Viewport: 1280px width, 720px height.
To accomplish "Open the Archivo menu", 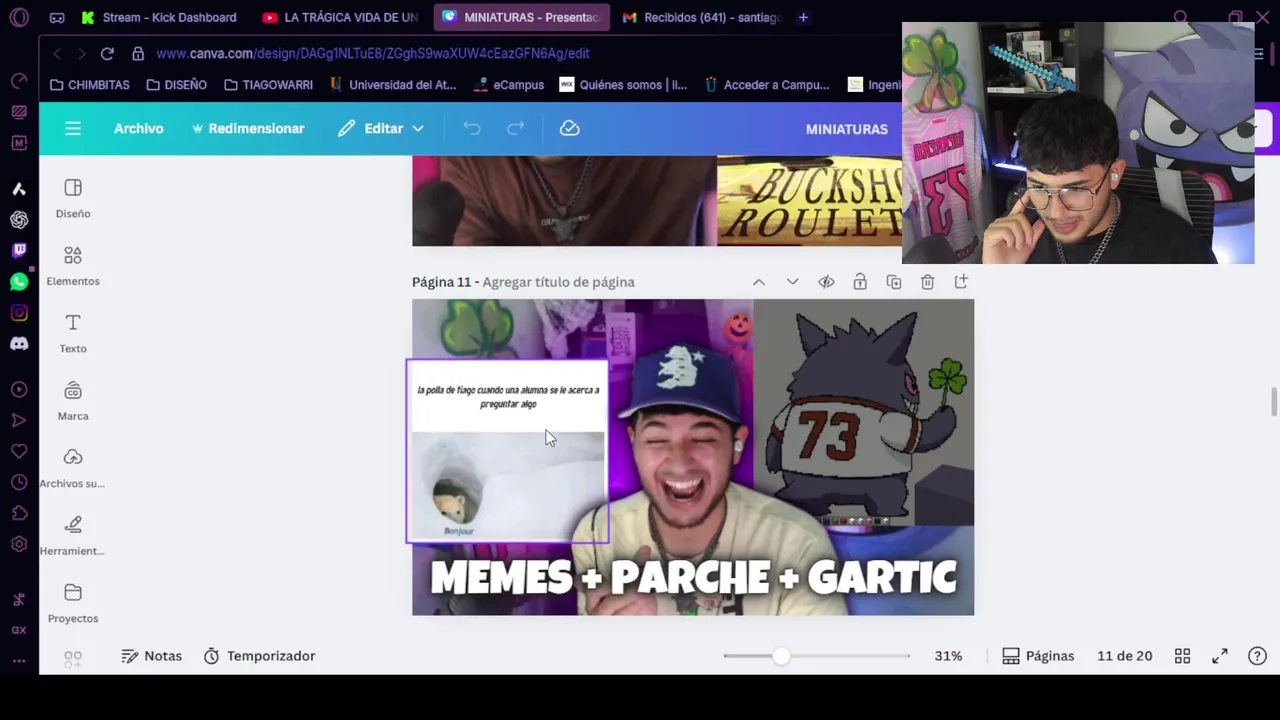I will (139, 128).
